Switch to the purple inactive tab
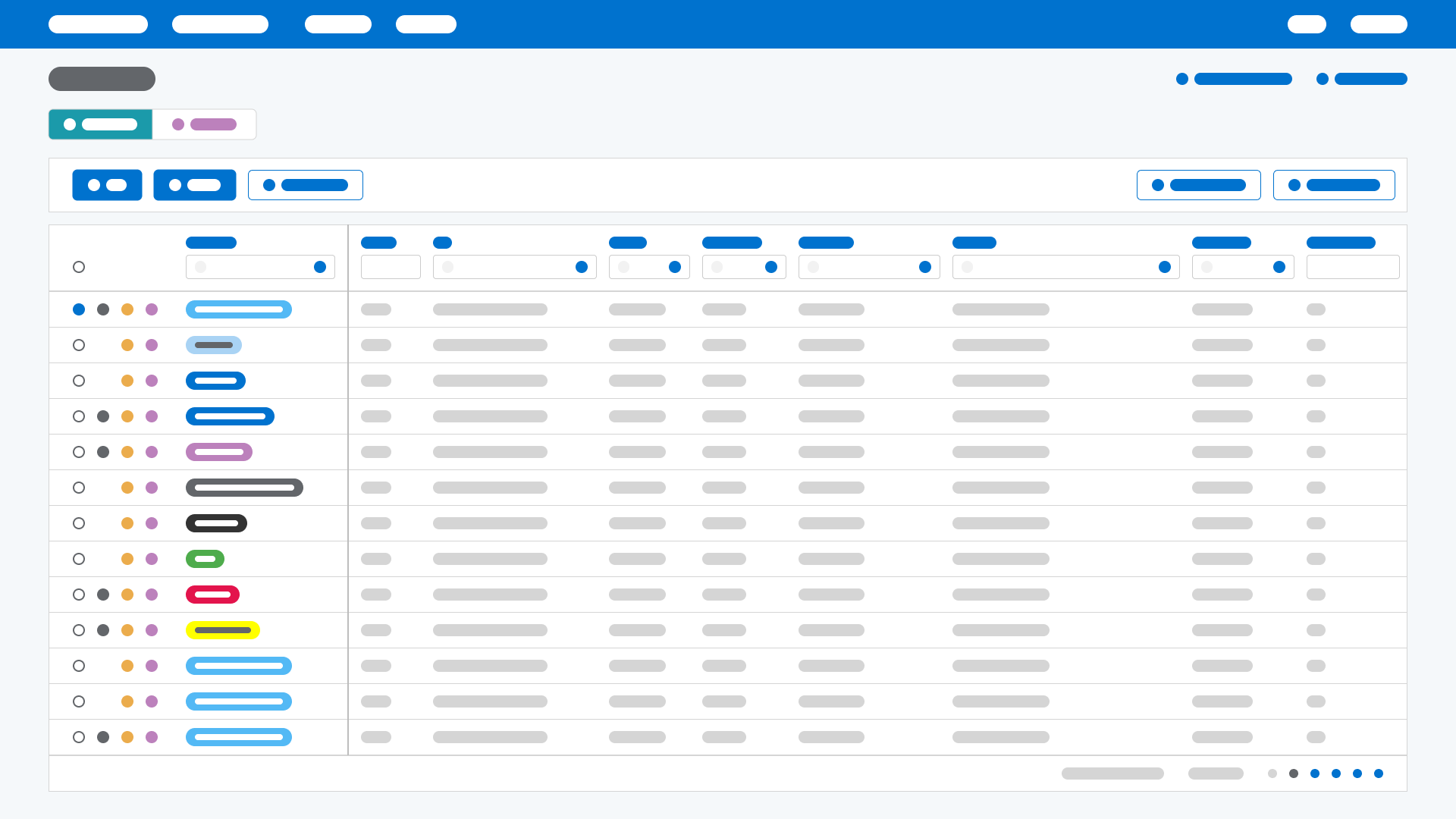The width and height of the screenshot is (1456, 819). coord(204,124)
